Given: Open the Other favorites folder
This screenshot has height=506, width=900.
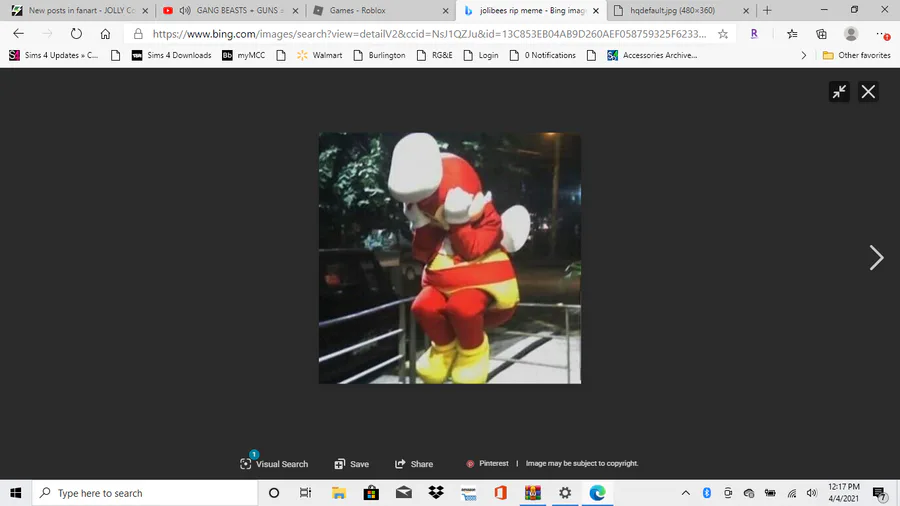Looking at the screenshot, I should (x=856, y=55).
